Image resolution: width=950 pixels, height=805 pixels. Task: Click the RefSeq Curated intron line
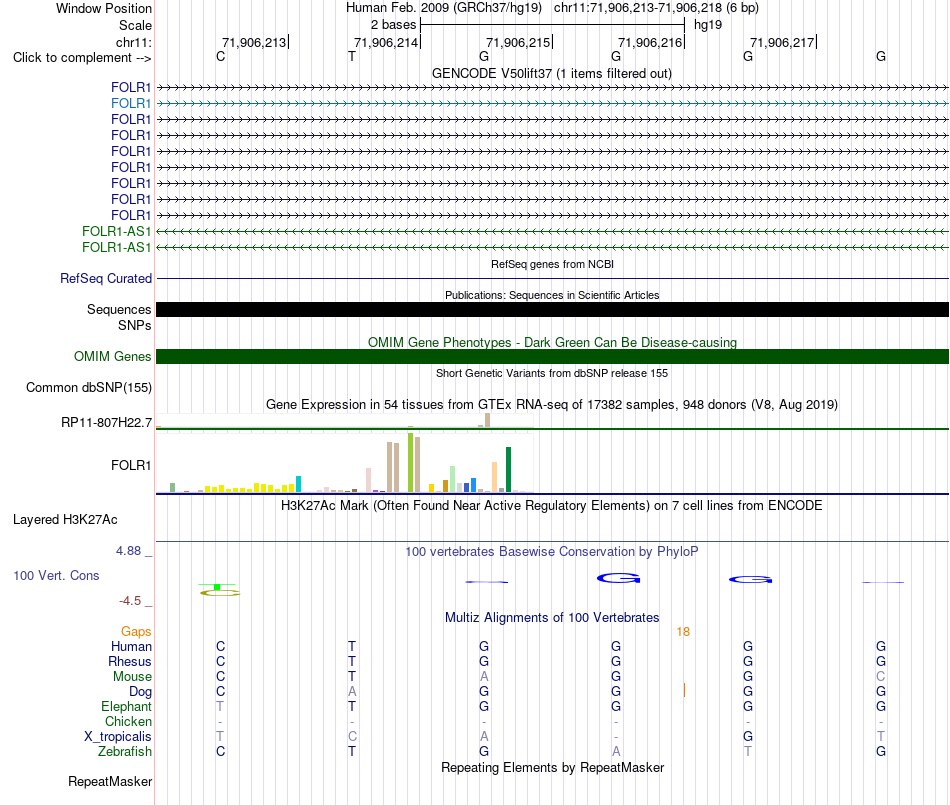(x=552, y=279)
